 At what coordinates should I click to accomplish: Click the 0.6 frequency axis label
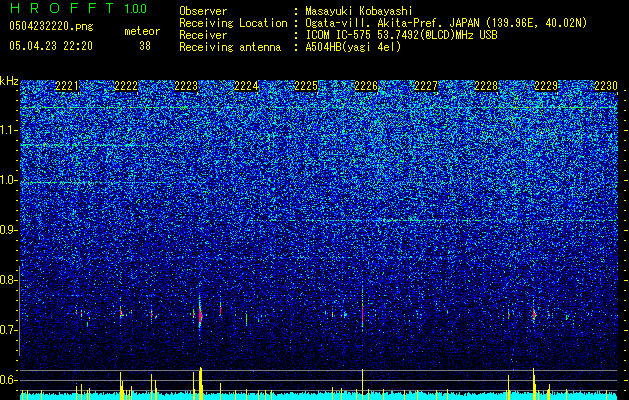(8, 380)
